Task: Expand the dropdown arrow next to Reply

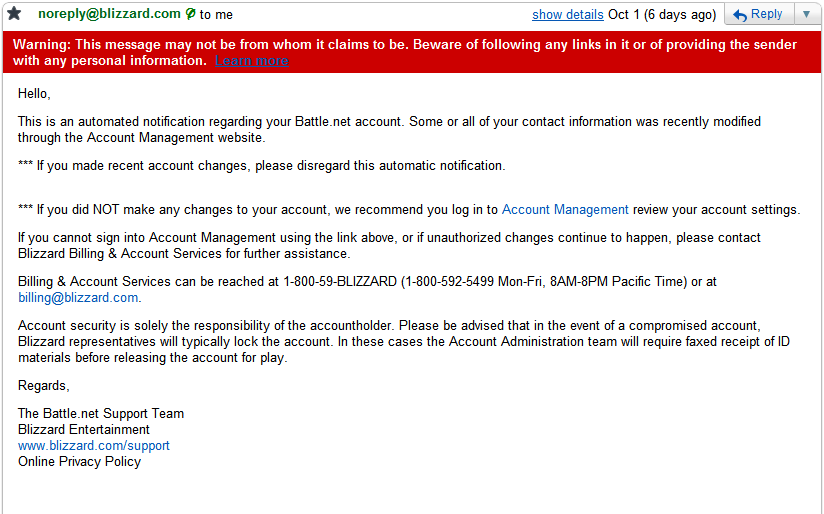Action: click(x=807, y=14)
